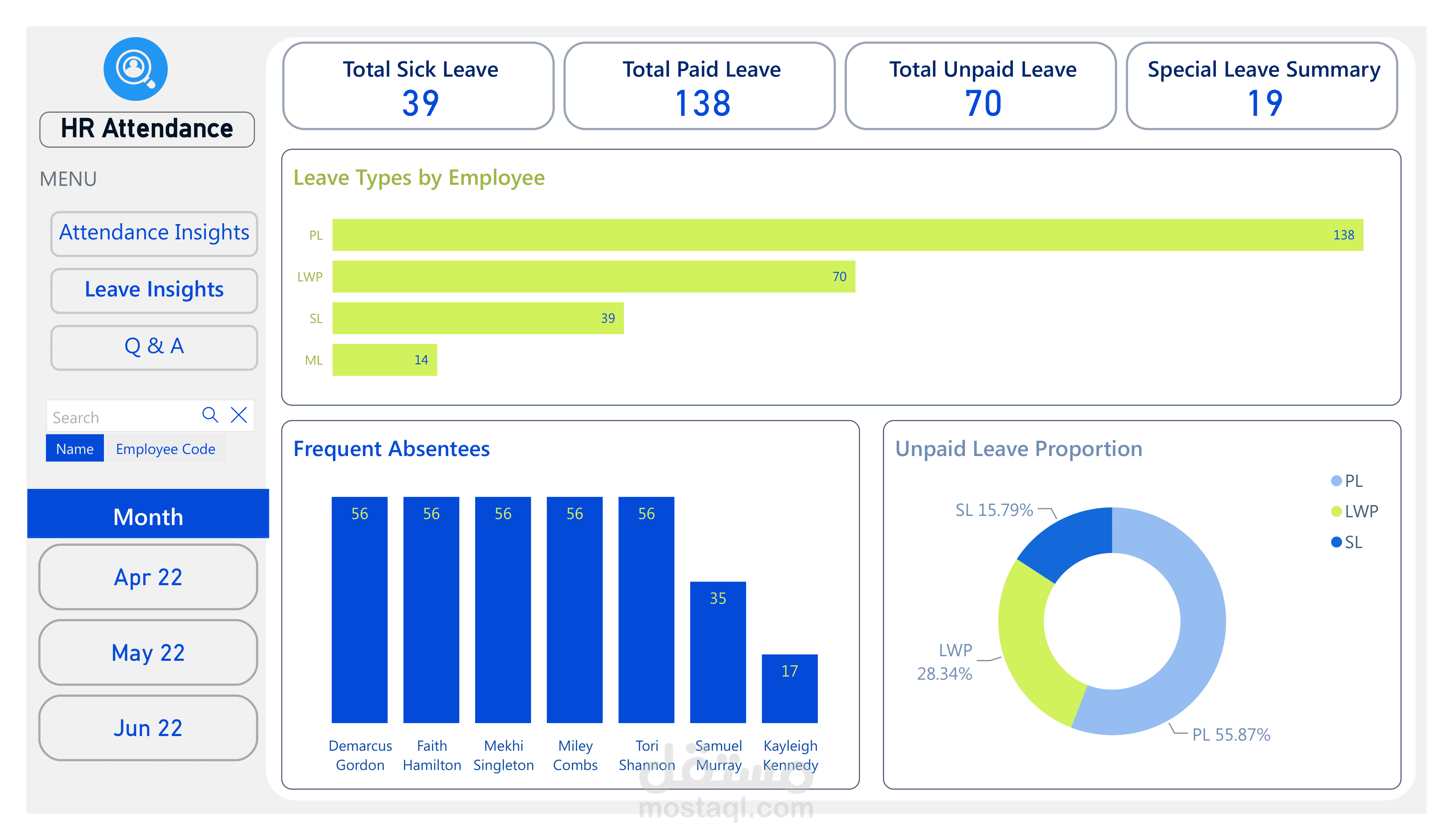Select the Name search option
This screenshot has height=840, width=1453.
75,449
